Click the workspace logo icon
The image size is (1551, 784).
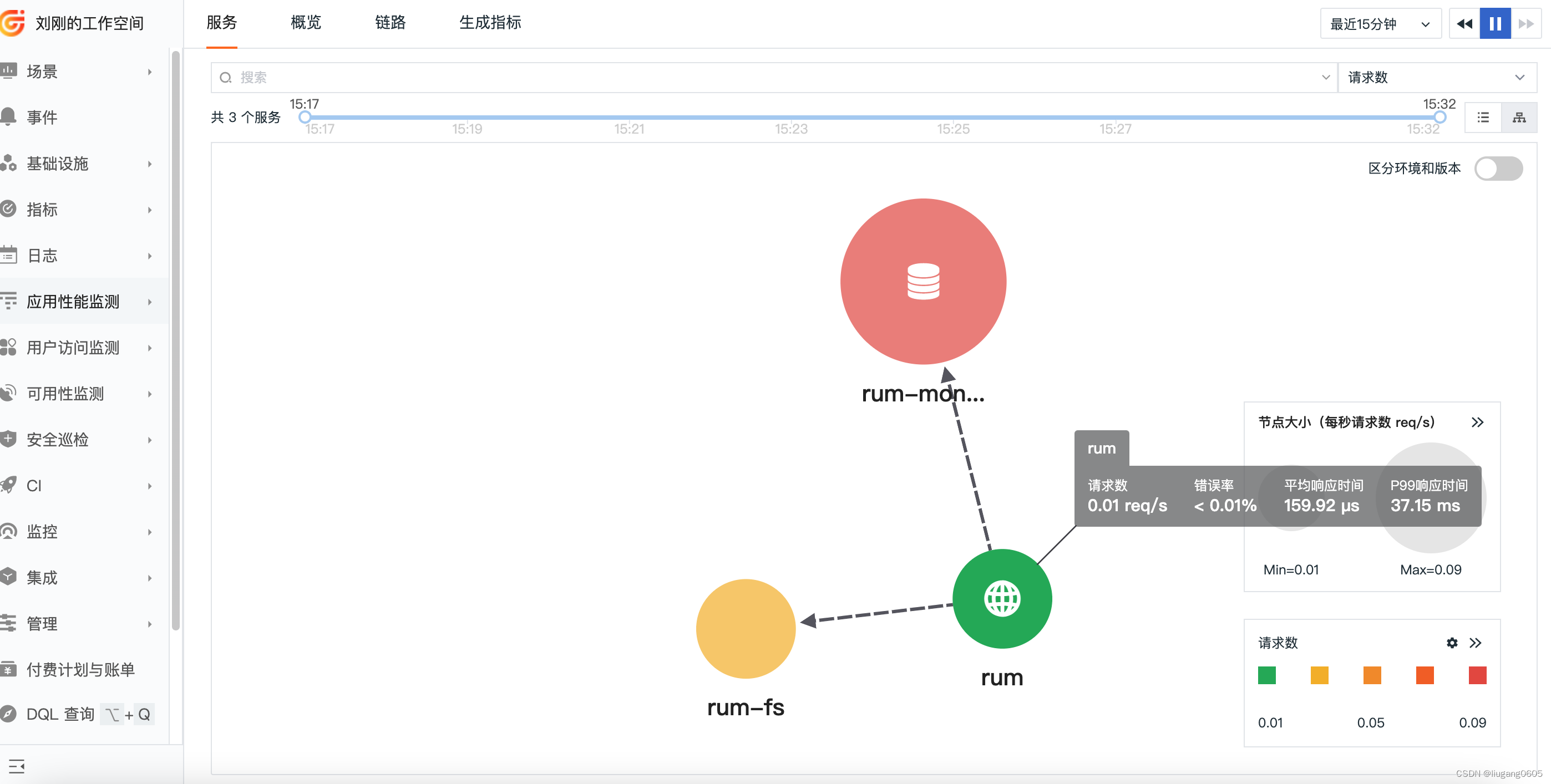(x=12, y=23)
